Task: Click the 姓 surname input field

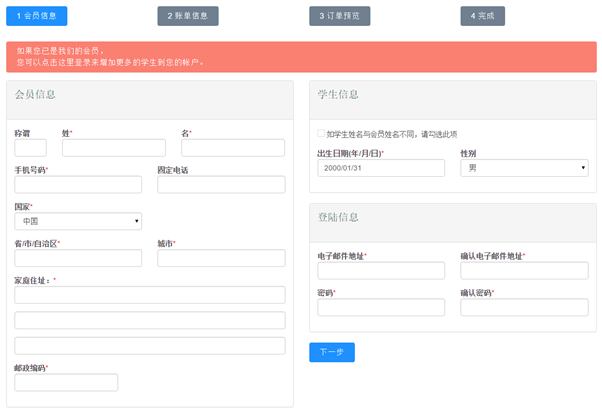Action: tap(113, 148)
